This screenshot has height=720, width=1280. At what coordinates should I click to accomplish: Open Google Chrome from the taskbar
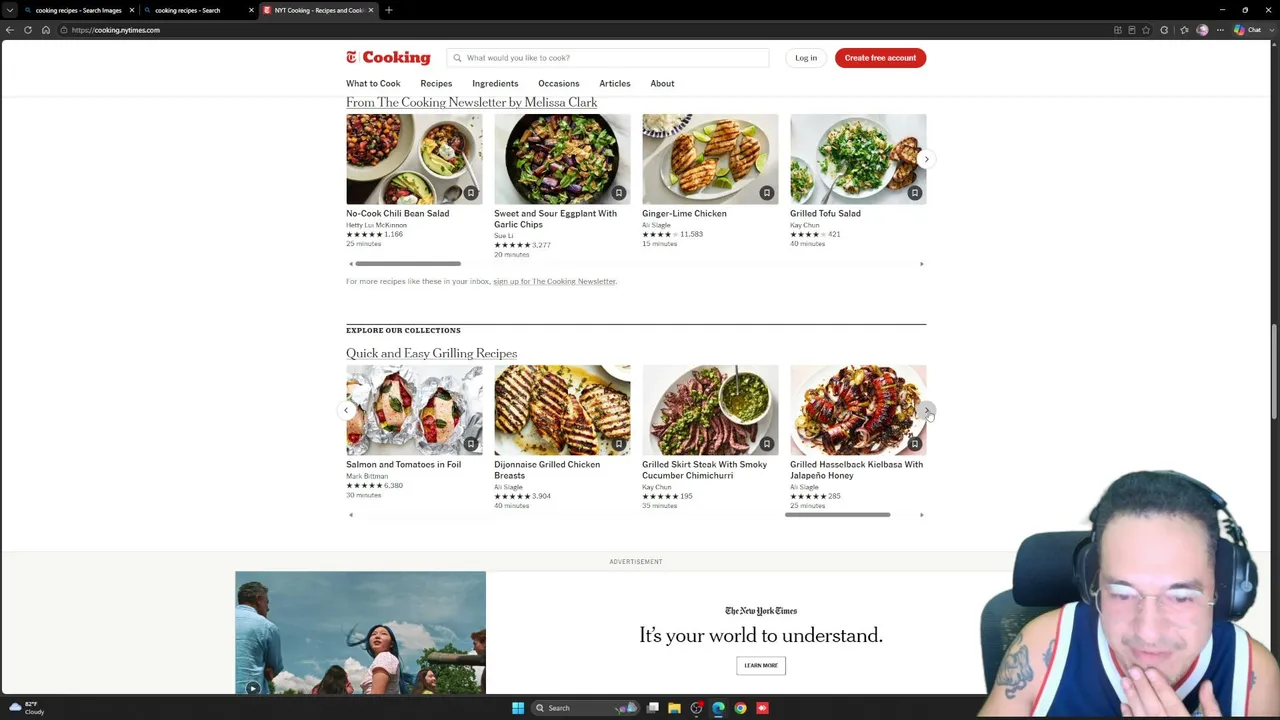click(x=740, y=708)
